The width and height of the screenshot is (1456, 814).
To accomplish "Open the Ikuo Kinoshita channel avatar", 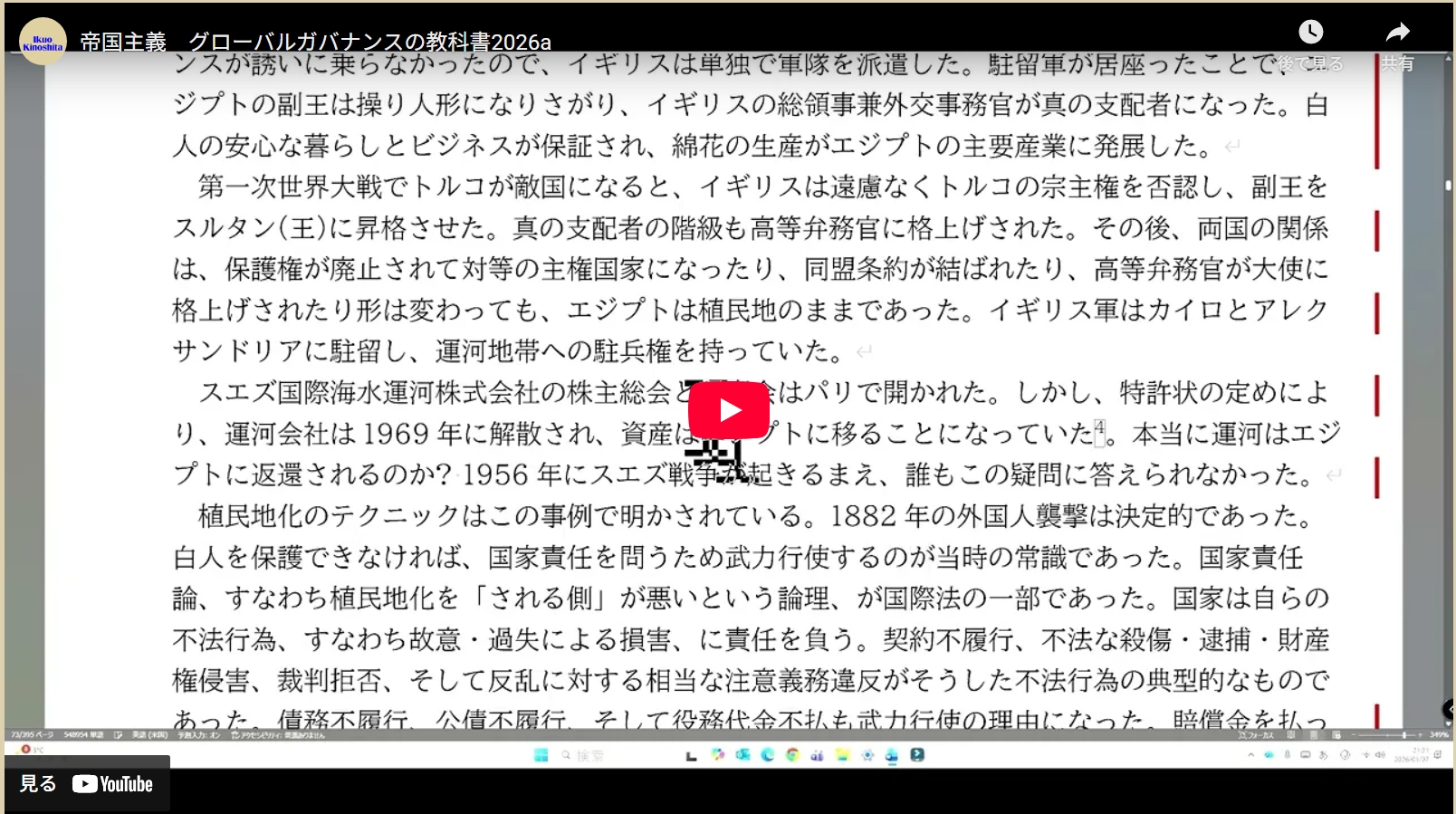I will coord(43,42).
